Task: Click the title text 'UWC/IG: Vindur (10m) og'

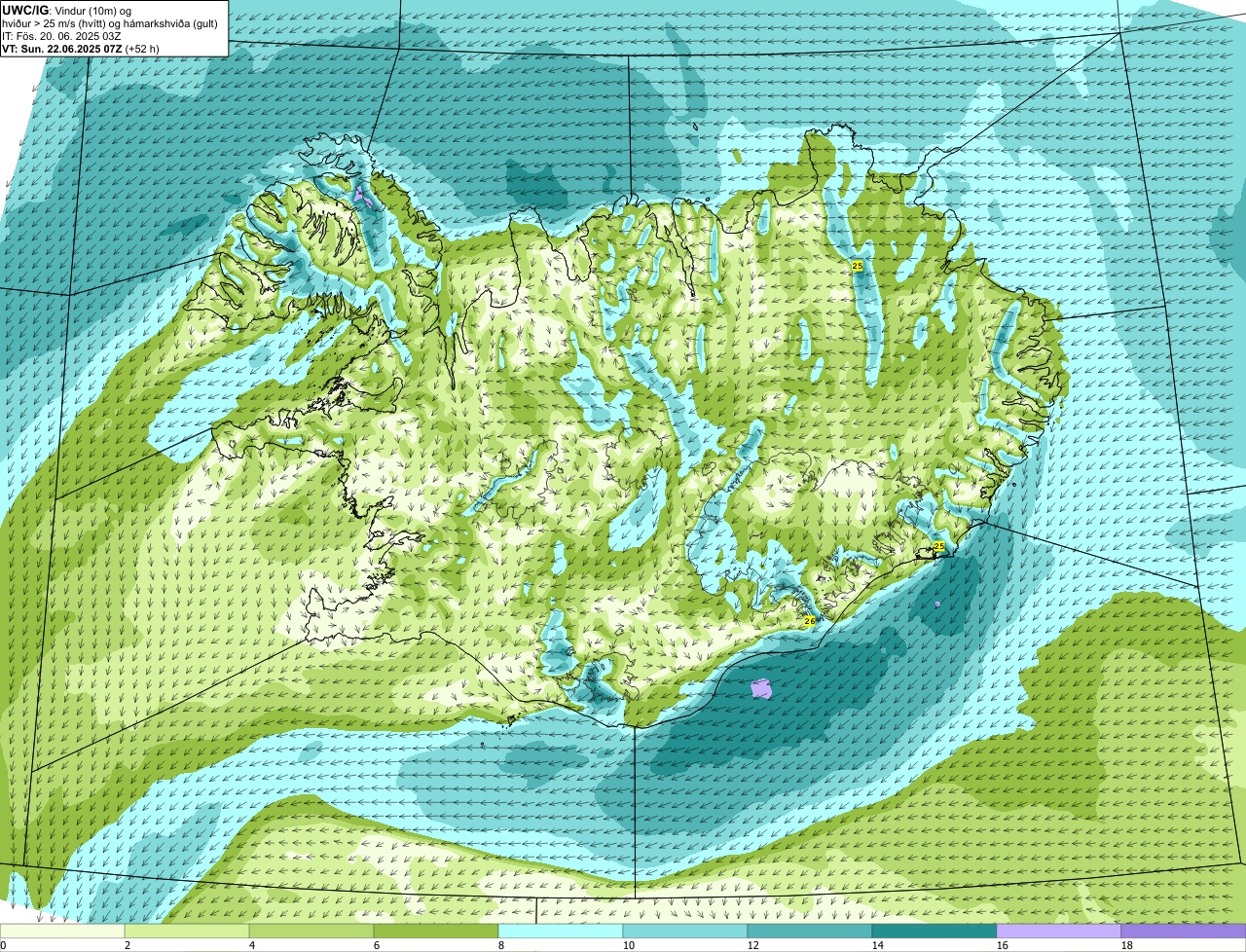Action: click(67, 10)
